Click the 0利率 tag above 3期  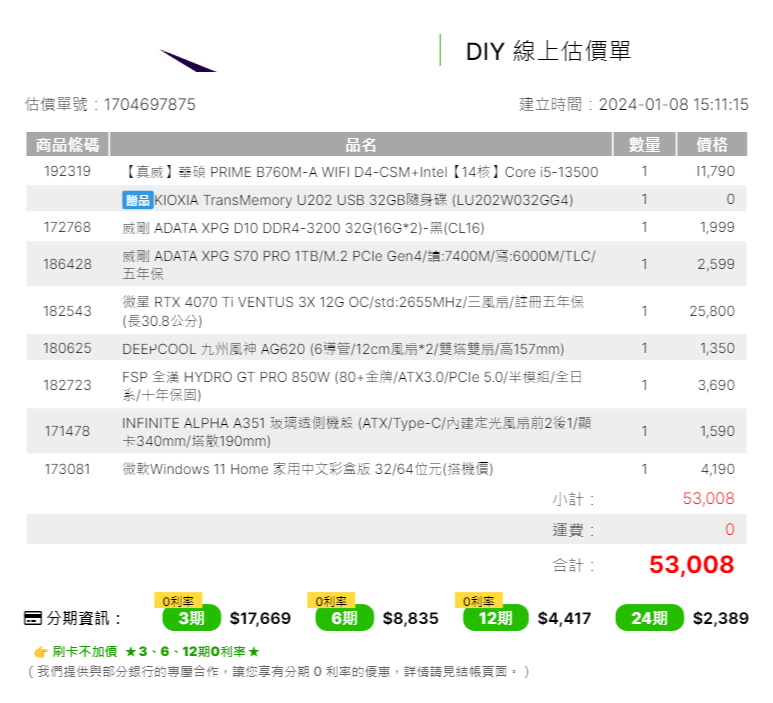pyautogui.click(x=178, y=600)
